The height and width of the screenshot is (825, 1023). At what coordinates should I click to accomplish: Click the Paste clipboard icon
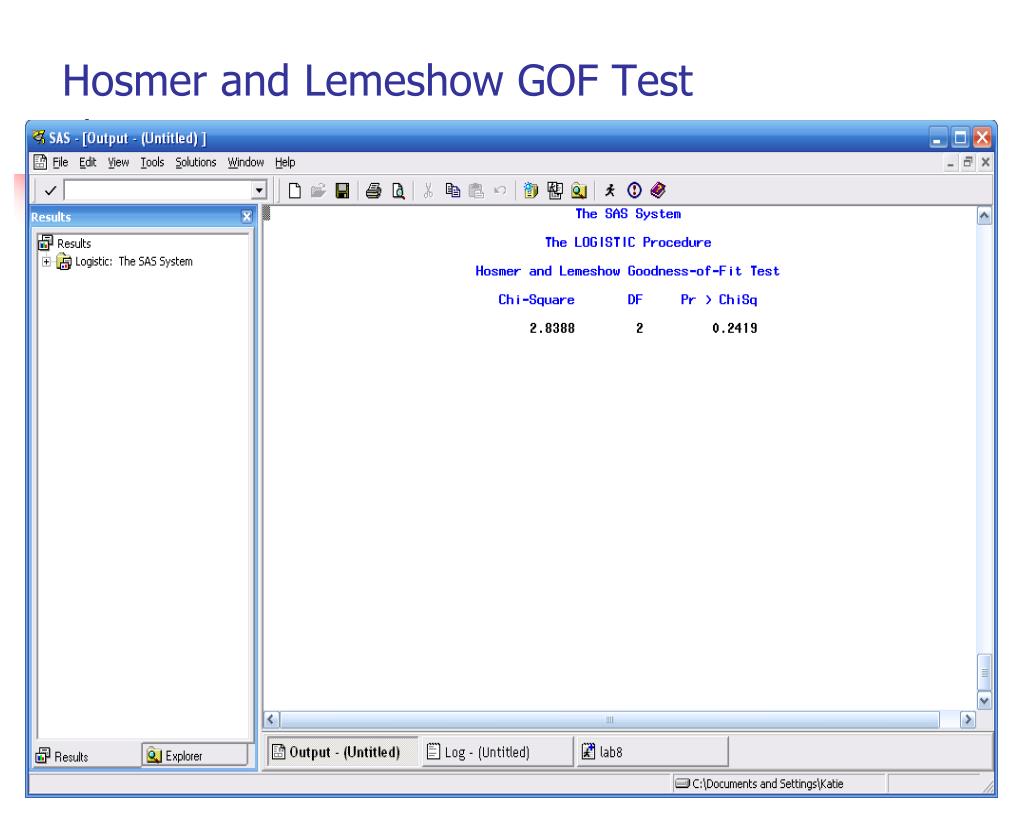(x=476, y=190)
